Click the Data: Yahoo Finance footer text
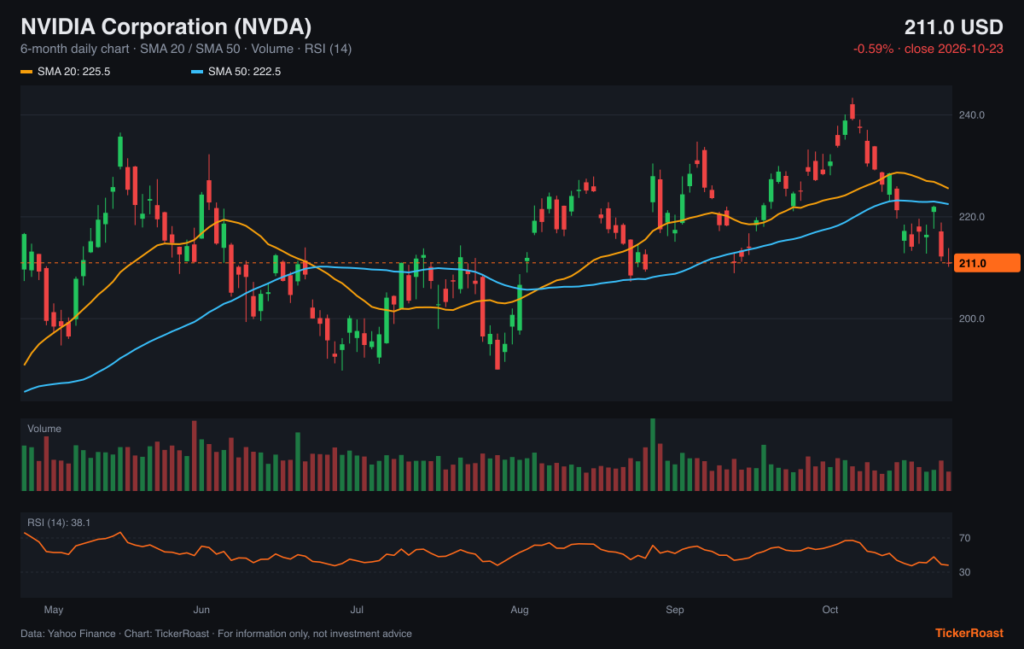The height and width of the screenshot is (649, 1024). (x=216, y=634)
